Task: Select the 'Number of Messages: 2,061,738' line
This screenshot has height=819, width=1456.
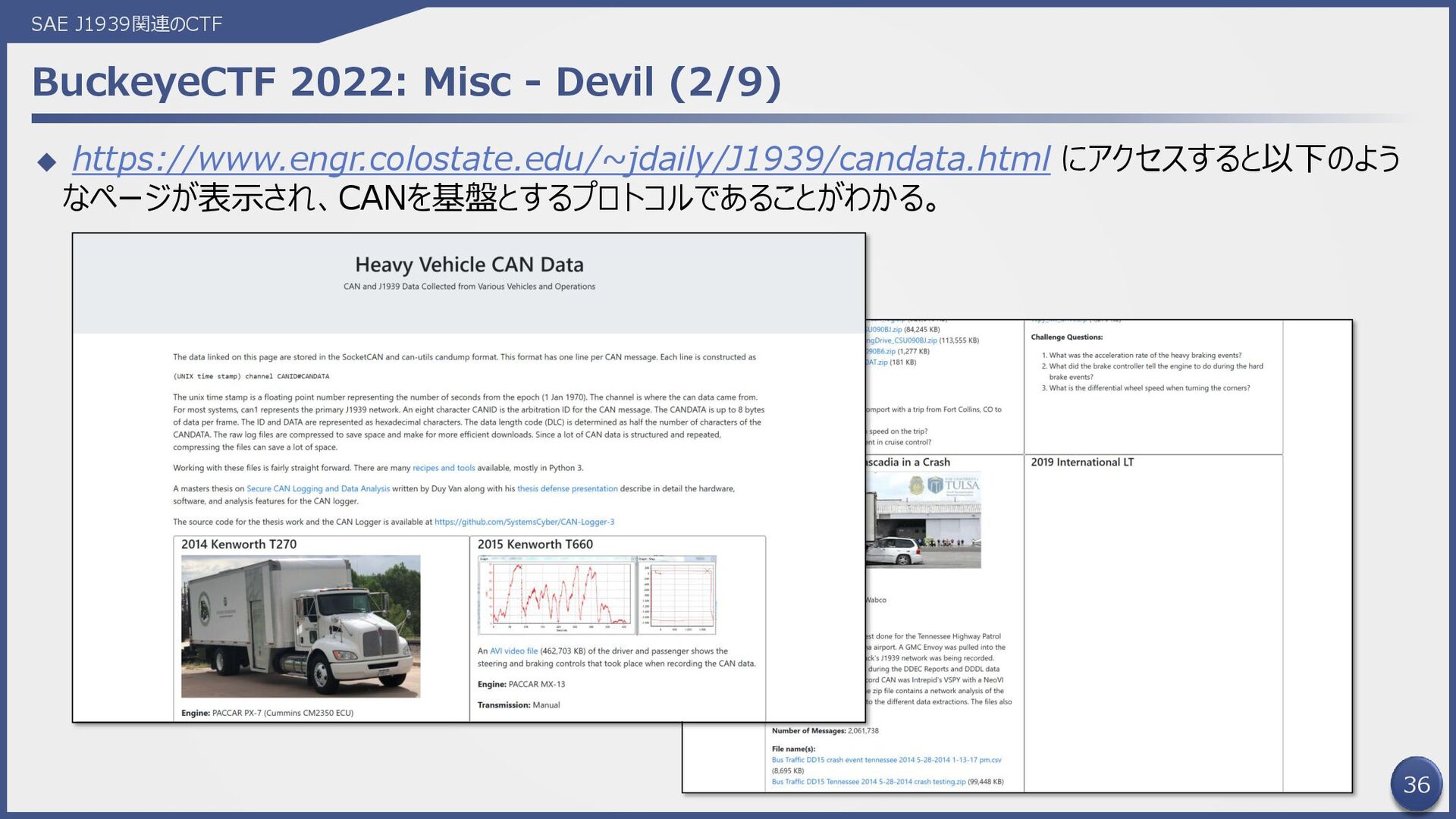Action: (x=825, y=731)
